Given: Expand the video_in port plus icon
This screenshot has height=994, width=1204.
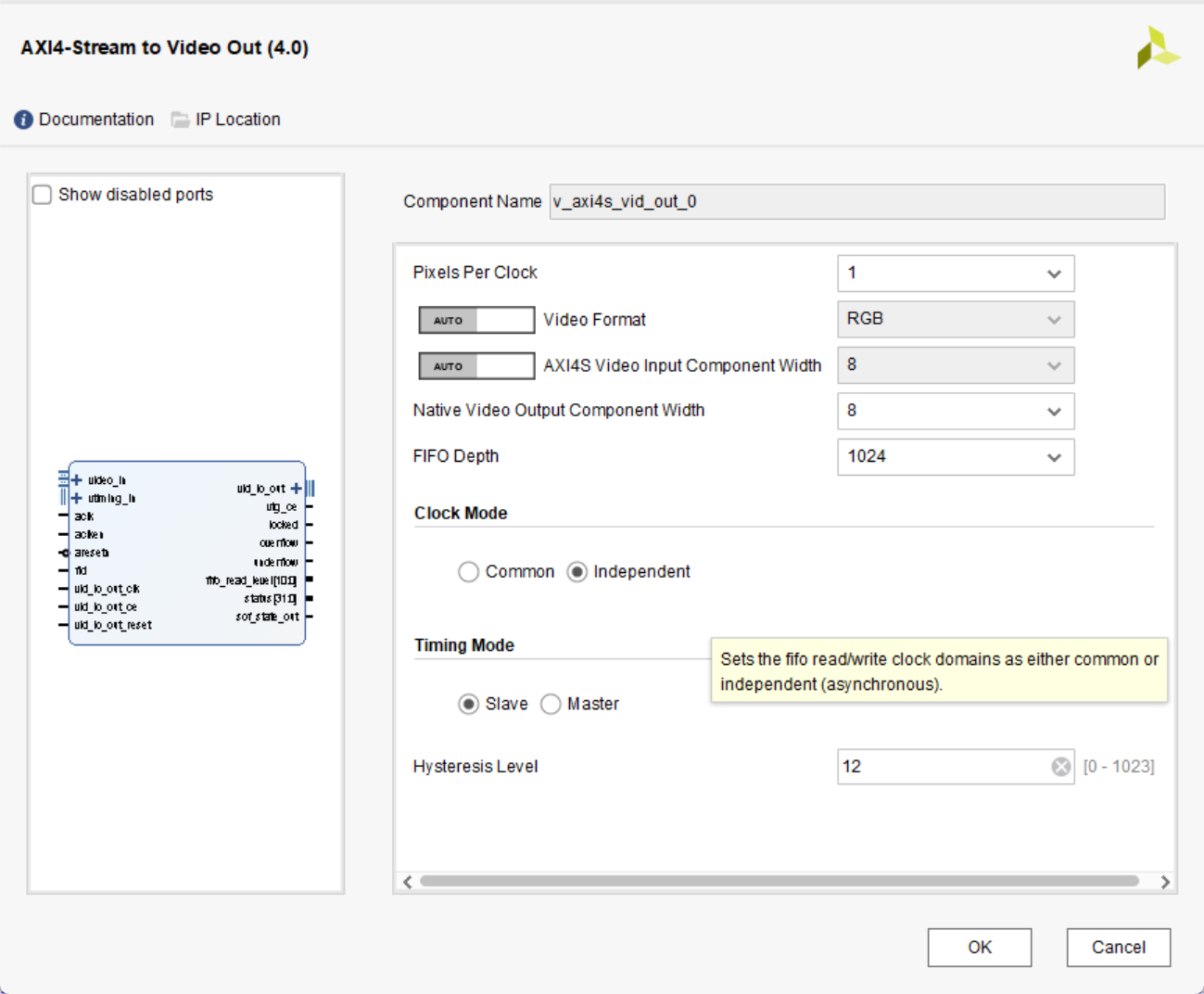Looking at the screenshot, I should tap(77, 480).
